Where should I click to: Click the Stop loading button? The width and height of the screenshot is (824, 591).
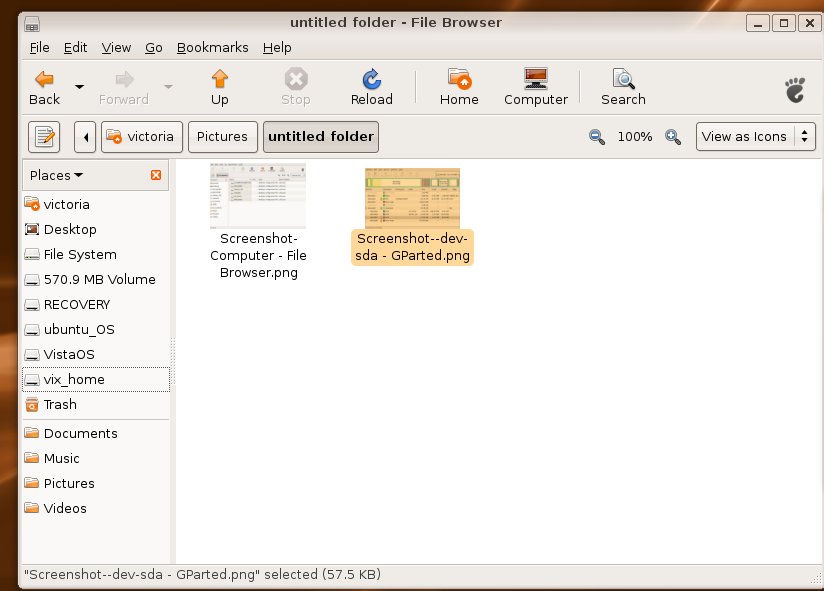(x=296, y=87)
